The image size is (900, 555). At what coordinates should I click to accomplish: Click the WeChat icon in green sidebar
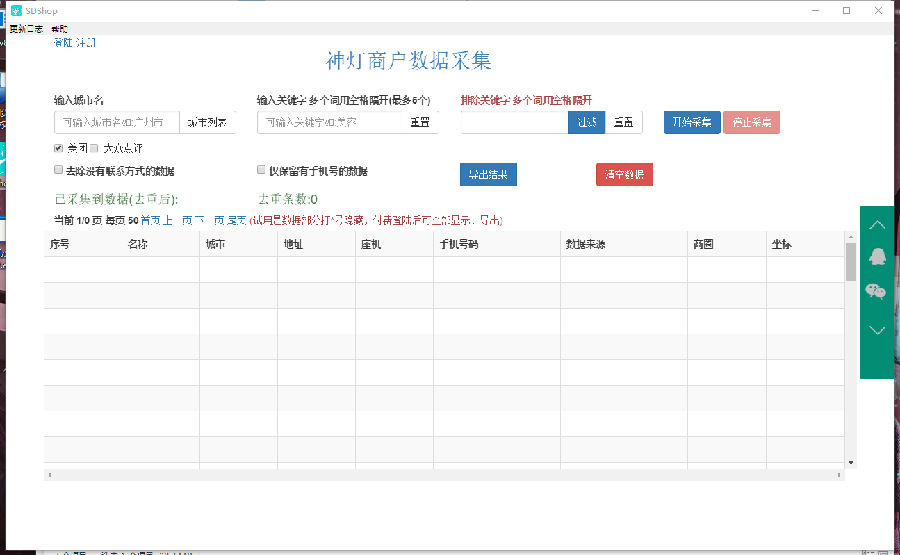click(876, 291)
